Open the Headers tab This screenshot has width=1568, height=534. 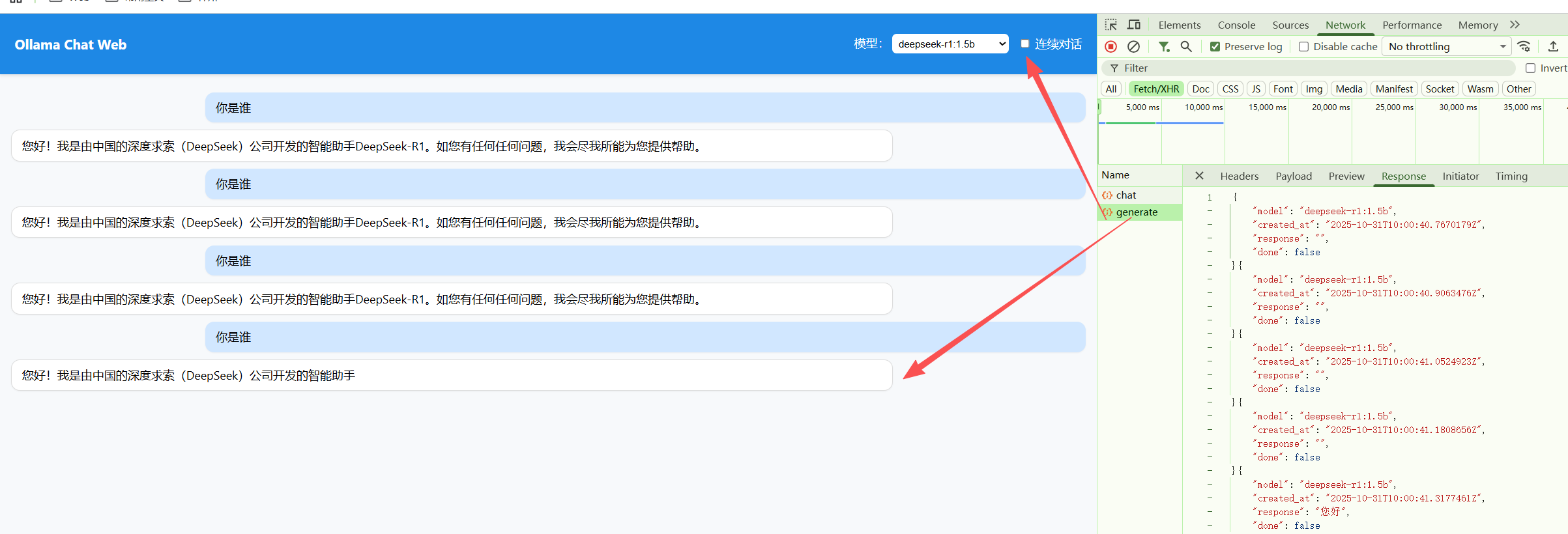pyautogui.click(x=1239, y=176)
